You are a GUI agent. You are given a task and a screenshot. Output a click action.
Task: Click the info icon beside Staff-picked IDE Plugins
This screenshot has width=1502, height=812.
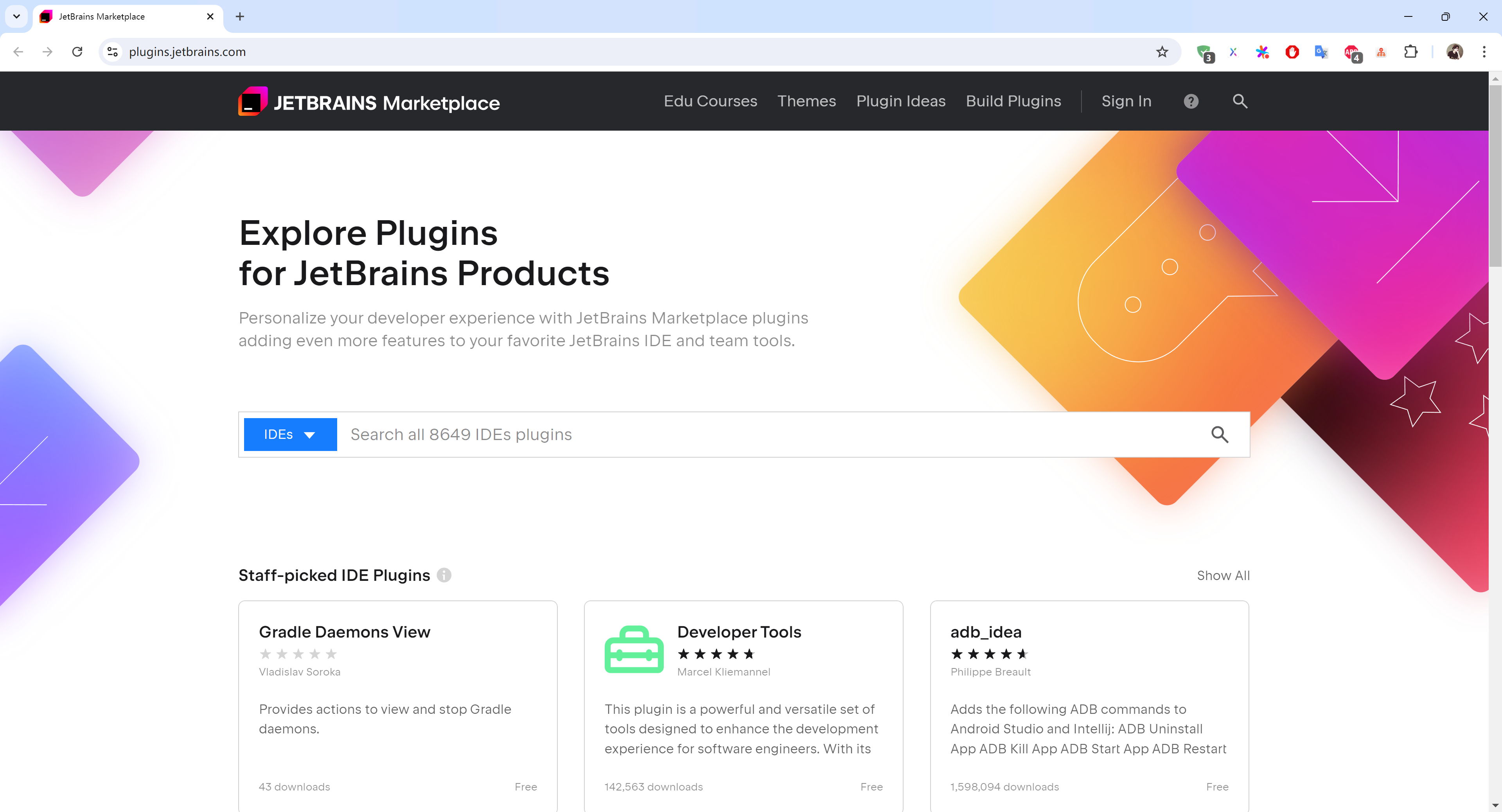click(444, 575)
